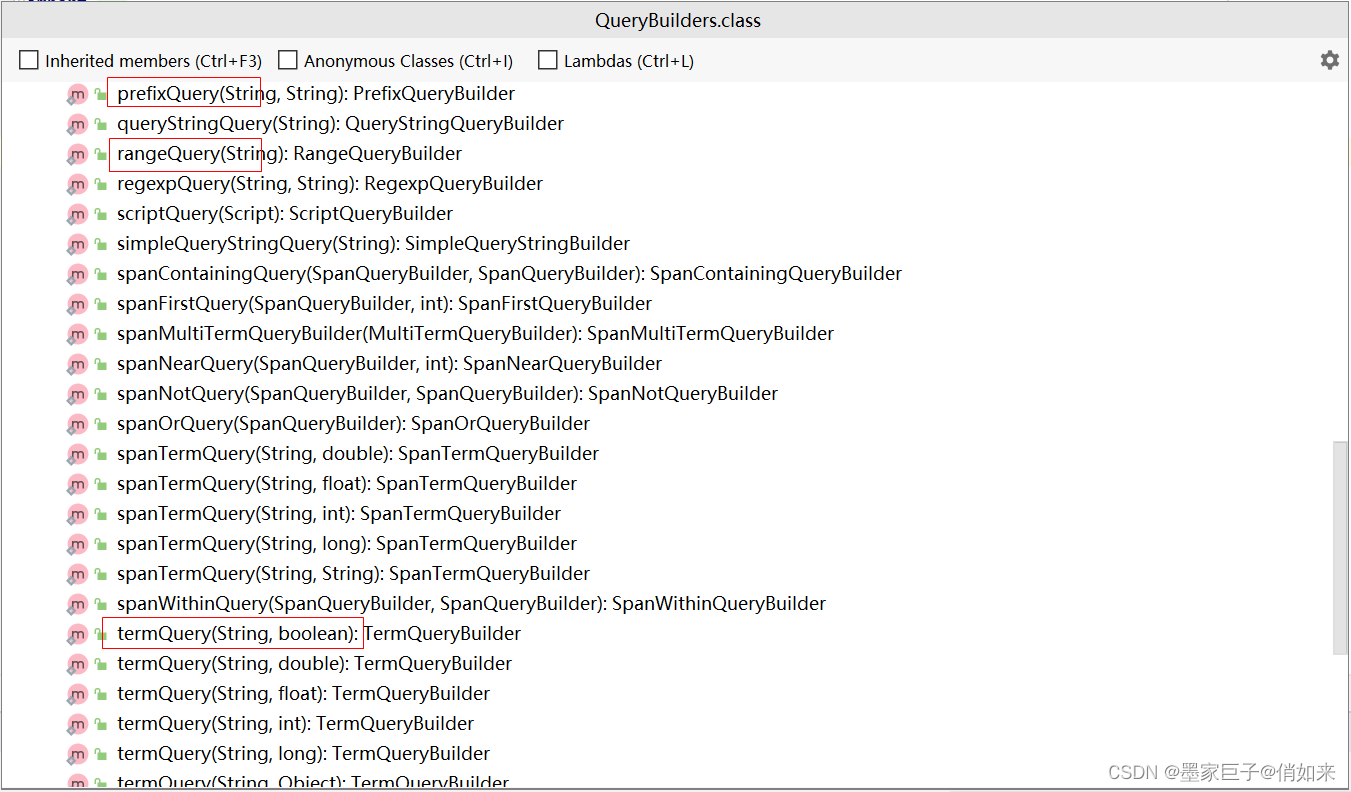Viewport: 1351px width, 792px height.
Task: Select spanNearQuery(SpanQueryBuilder, int) method
Action: click(x=389, y=364)
